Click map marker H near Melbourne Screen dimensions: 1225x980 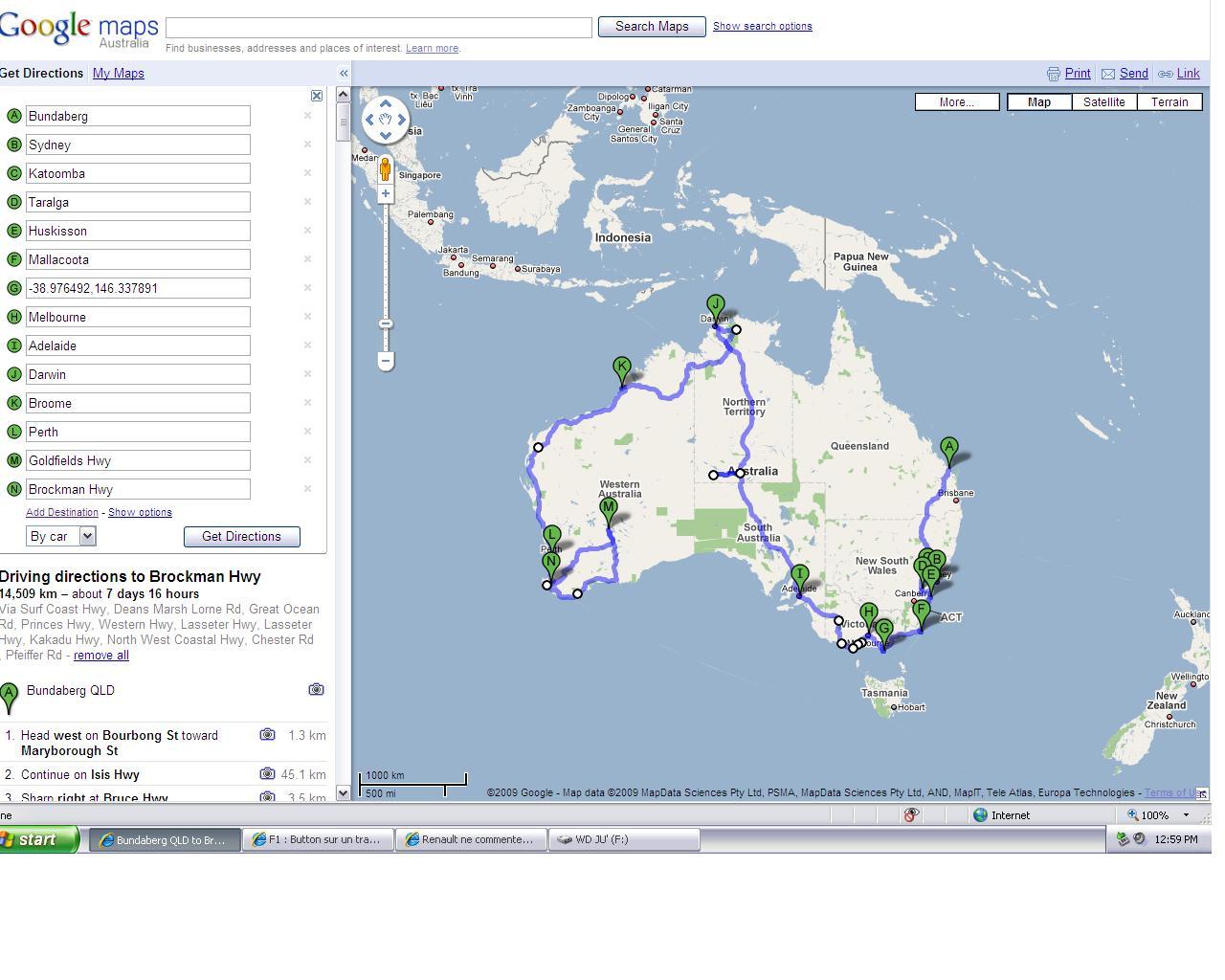(x=869, y=616)
